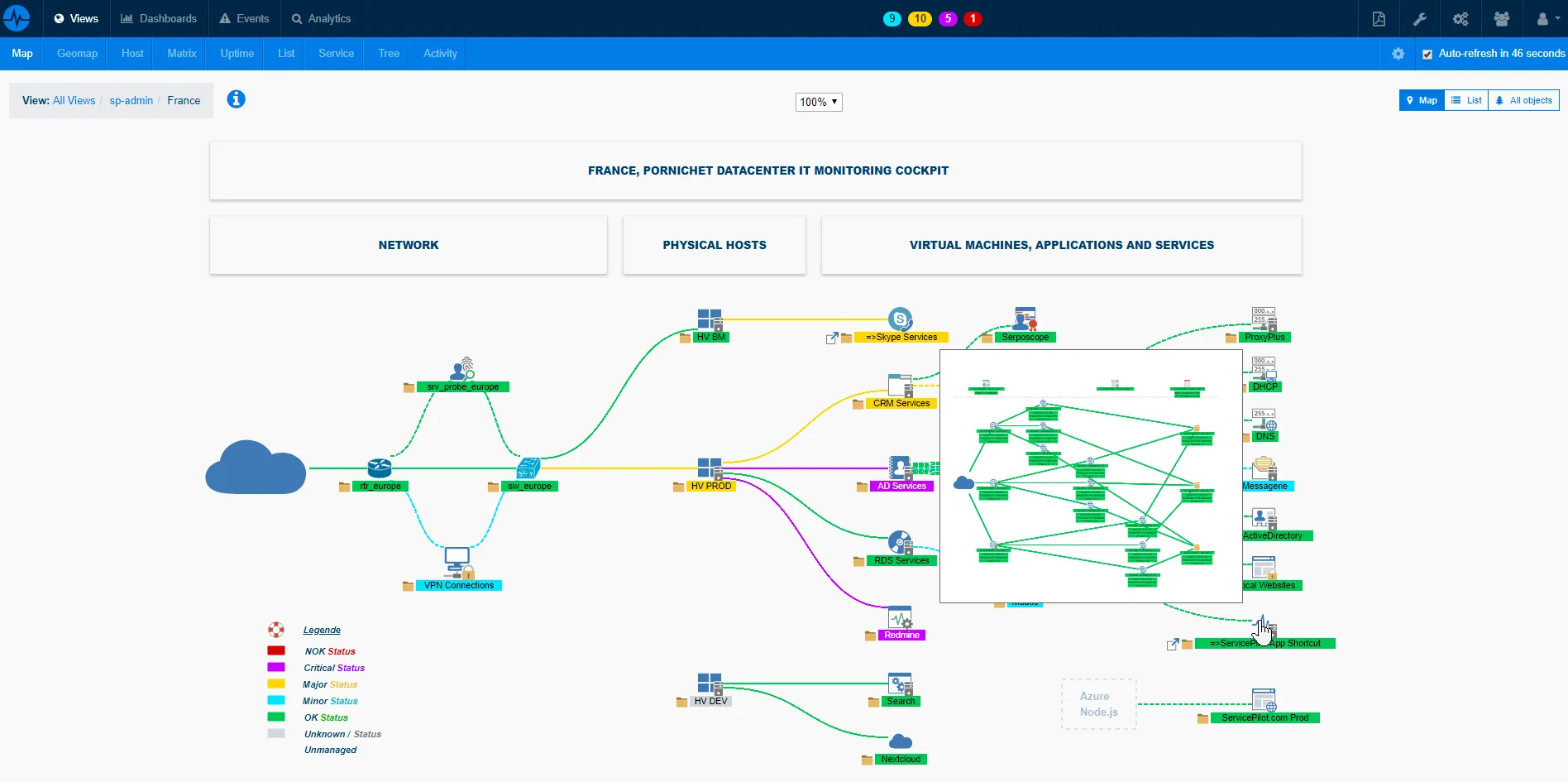Click the PDF export icon
1568x782 pixels.
[x=1379, y=18]
